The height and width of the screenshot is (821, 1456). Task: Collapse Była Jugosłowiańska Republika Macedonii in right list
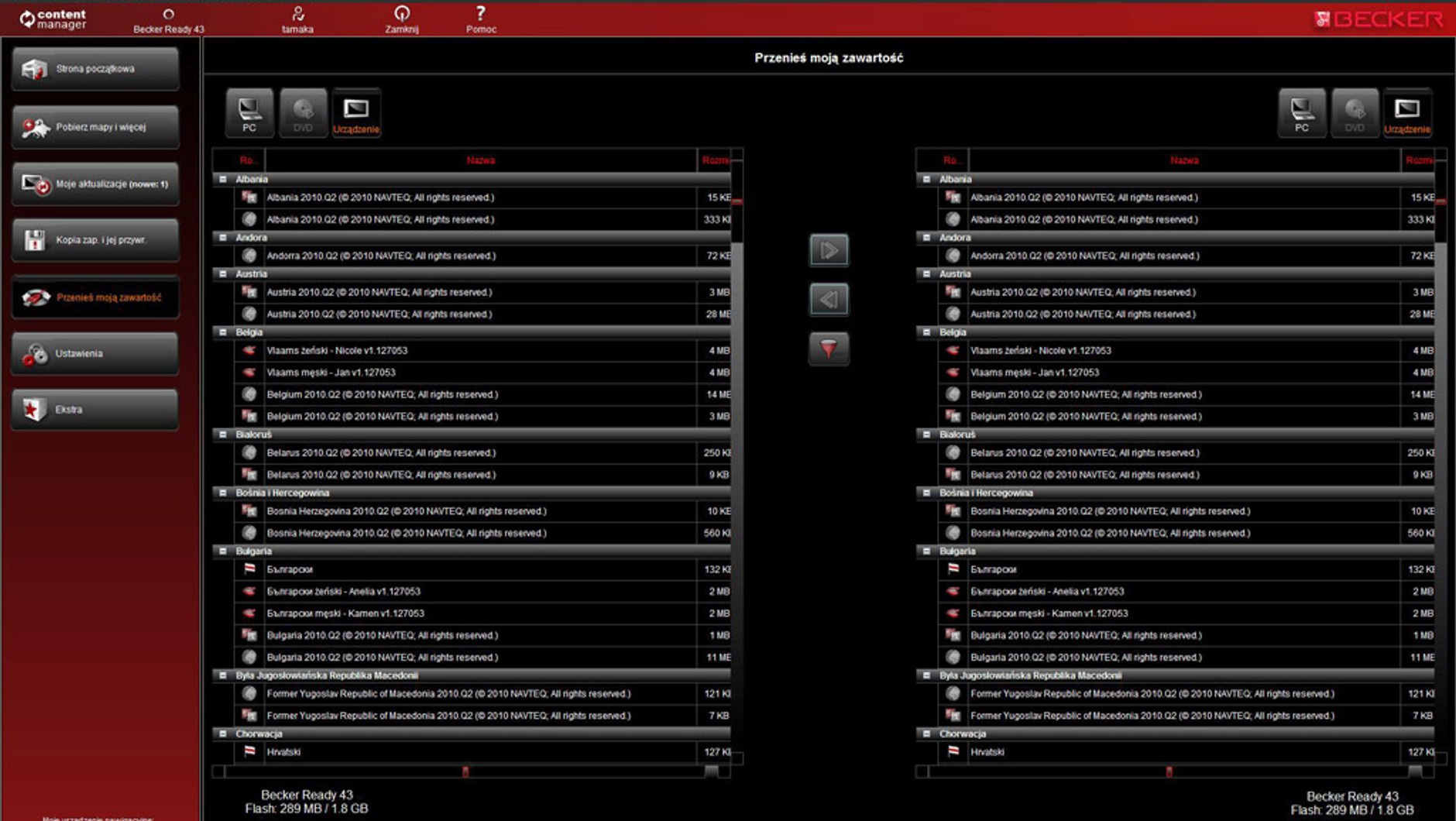click(927, 675)
